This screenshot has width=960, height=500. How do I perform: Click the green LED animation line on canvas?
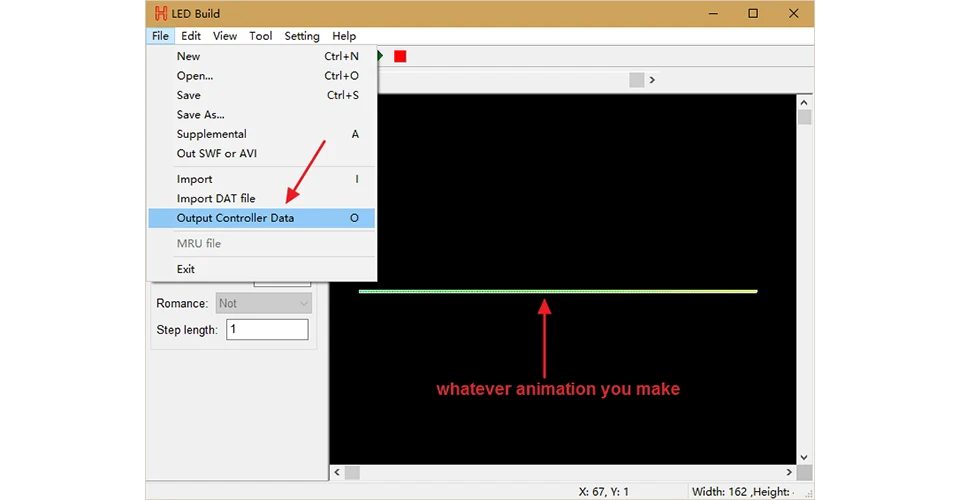point(558,291)
